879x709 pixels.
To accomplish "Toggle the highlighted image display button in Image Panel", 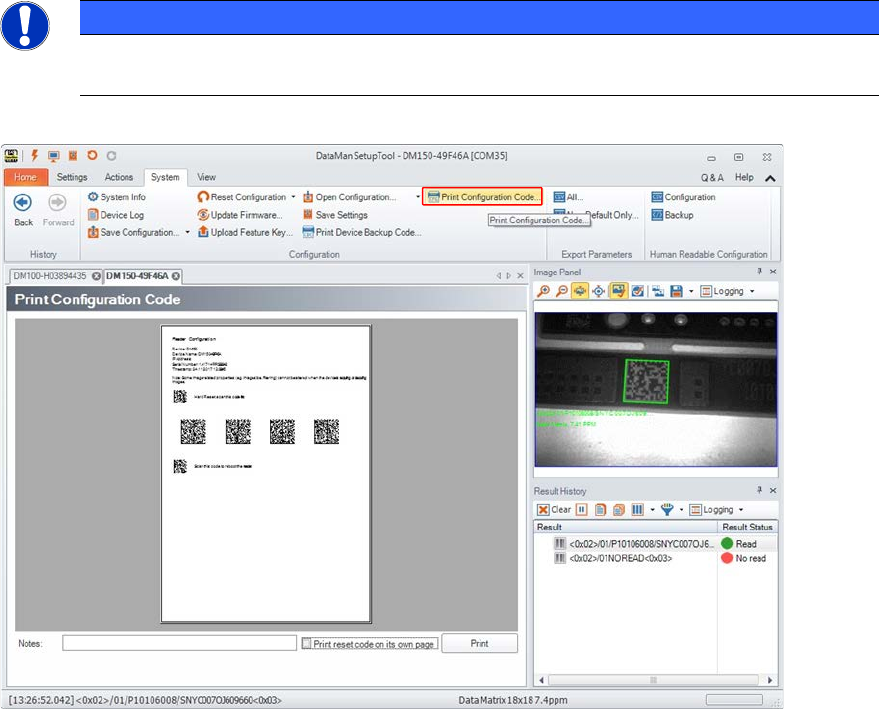I will pyautogui.click(x=619, y=291).
